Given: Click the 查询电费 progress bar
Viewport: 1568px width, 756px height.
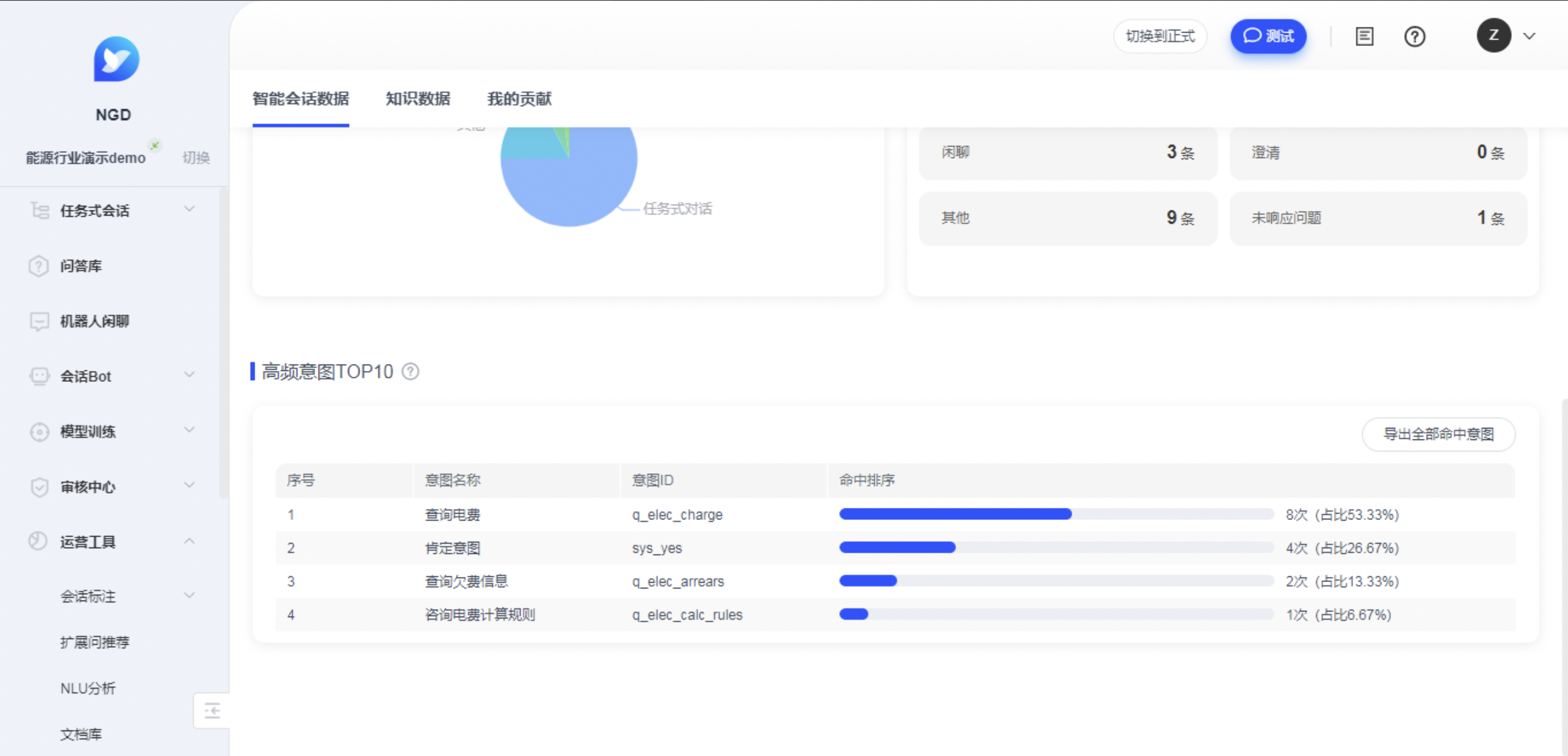Looking at the screenshot, I should coord(1056,514).
